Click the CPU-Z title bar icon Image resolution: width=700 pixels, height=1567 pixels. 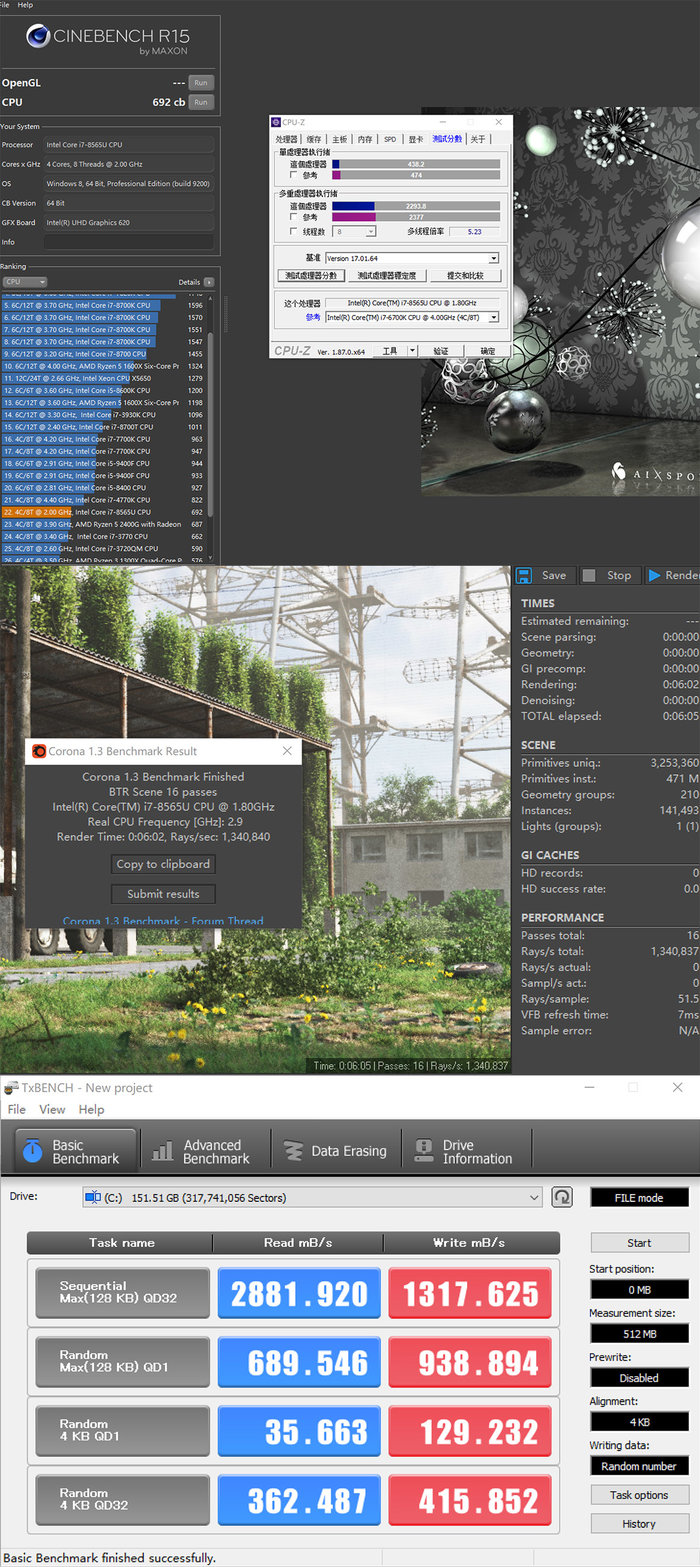tap(277, 122)
